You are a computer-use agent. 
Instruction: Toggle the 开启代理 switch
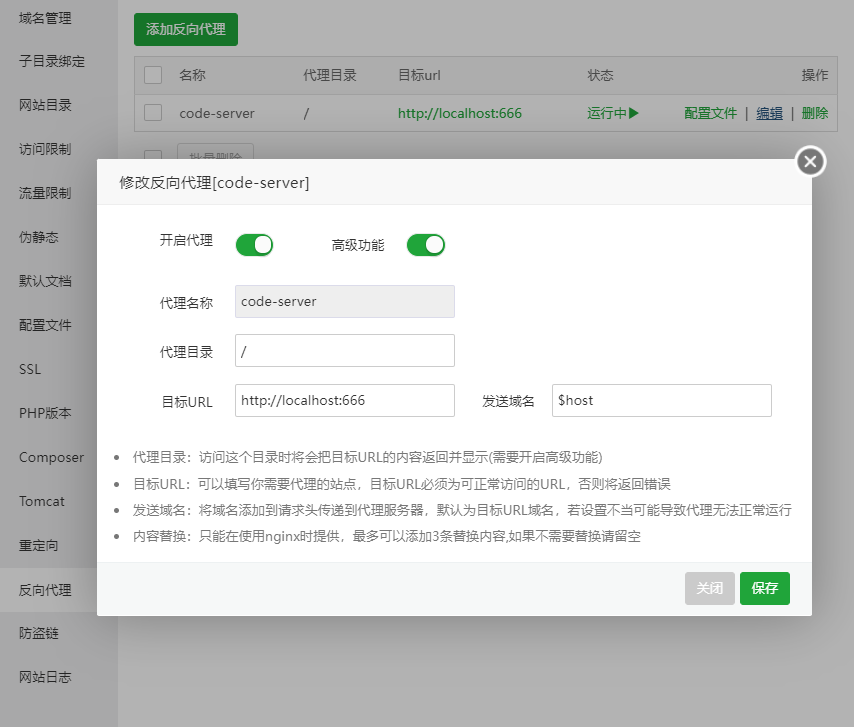[x=254, y=245]
